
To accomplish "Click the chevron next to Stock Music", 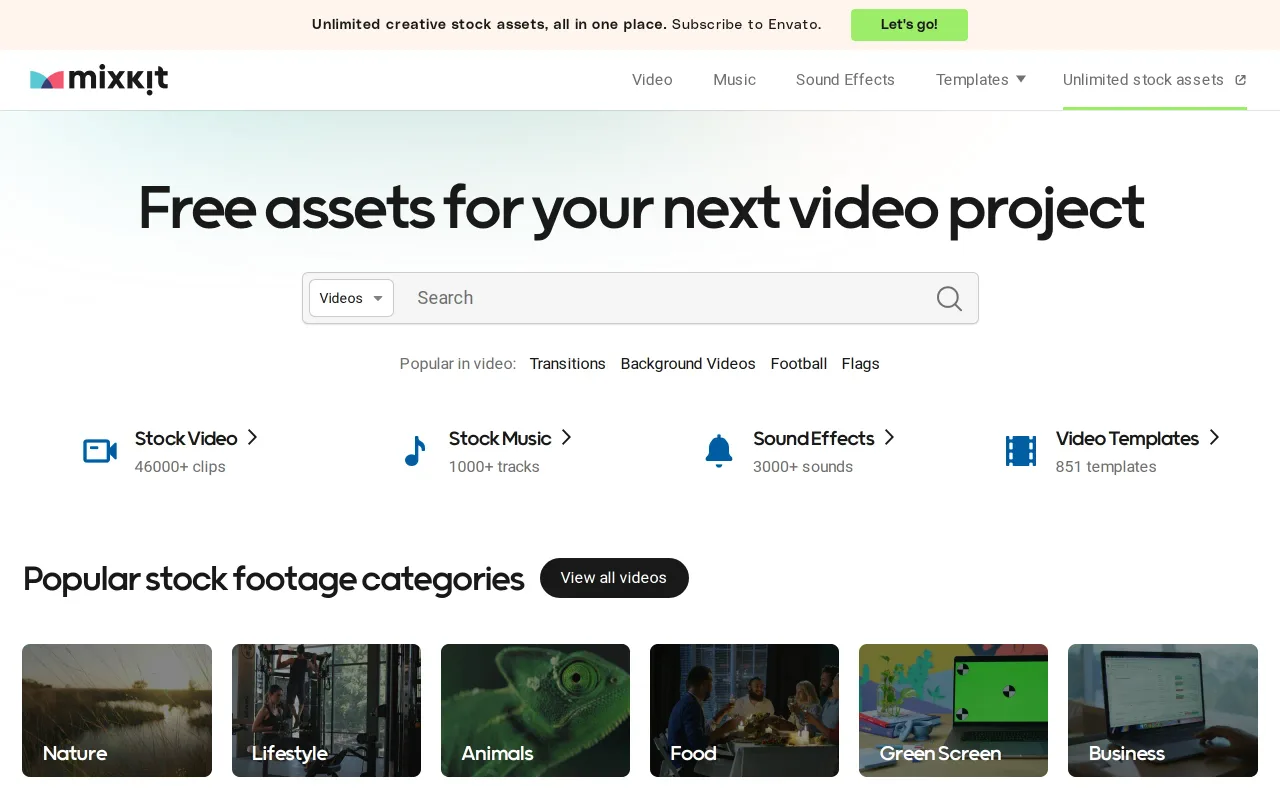I will pyautogui.click(x=566, y=437).
